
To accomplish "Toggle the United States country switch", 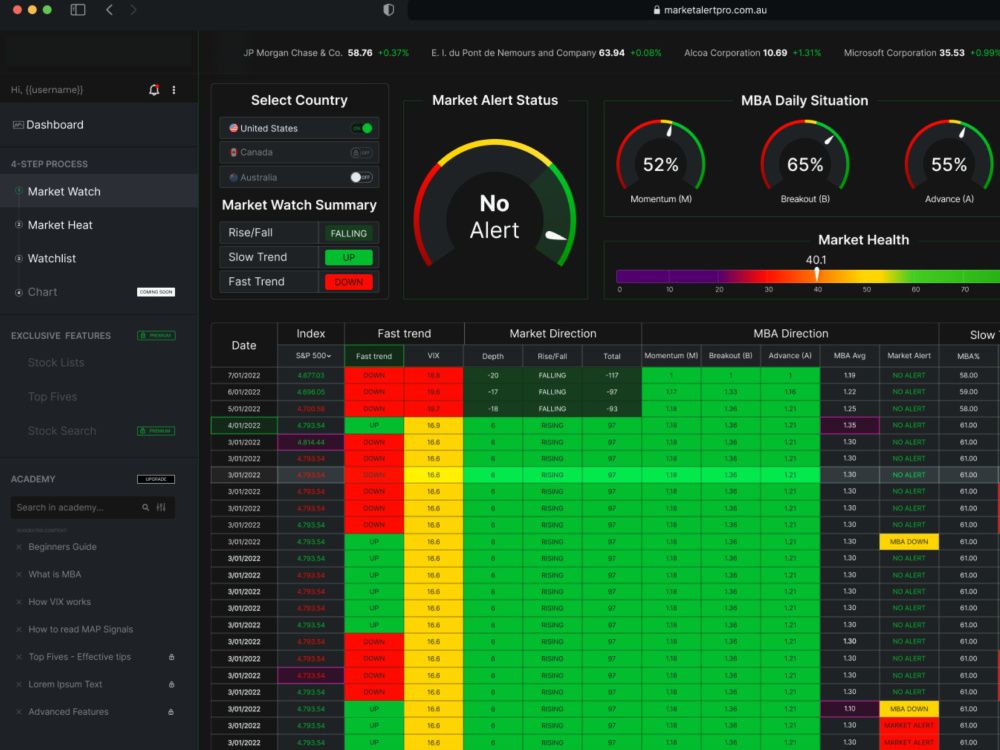I will 362,128.
